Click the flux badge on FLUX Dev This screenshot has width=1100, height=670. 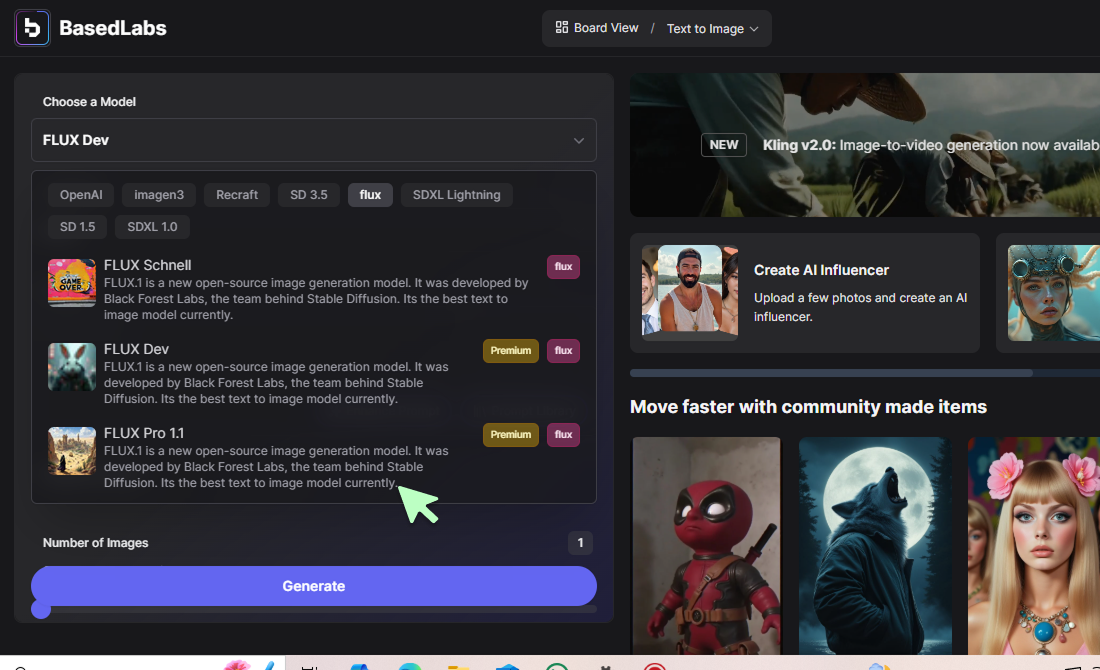563,351
